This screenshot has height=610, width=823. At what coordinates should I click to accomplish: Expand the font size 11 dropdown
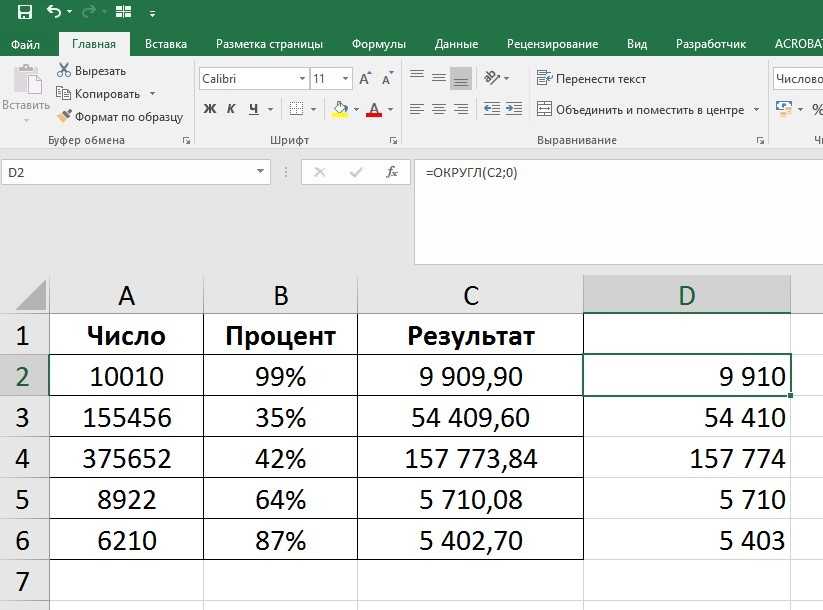[346, 79]
